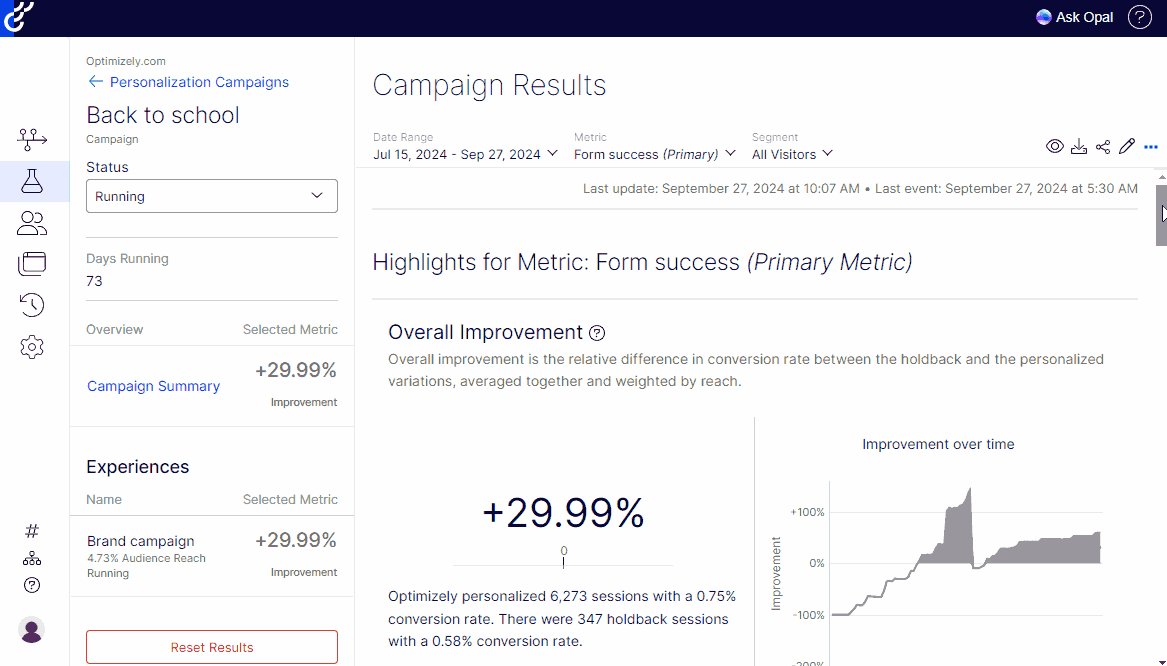Toggle the eye visibility icon in results toolbar
The image size is (1167, 666).
tap(1055, 147)
